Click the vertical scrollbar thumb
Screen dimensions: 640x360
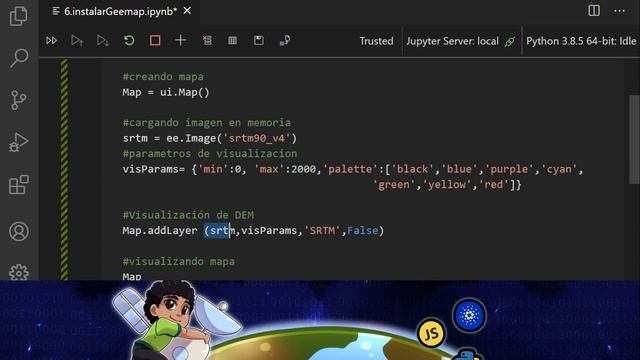coord(634,139)
